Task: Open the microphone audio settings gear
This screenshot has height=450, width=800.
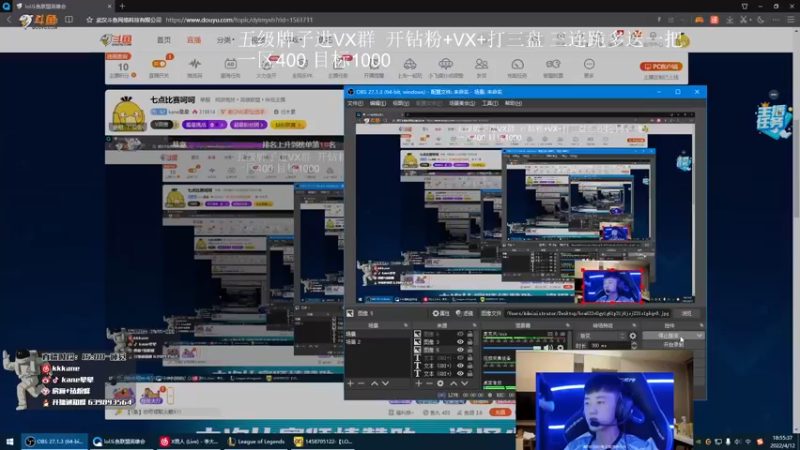Action: click(560, 347)
